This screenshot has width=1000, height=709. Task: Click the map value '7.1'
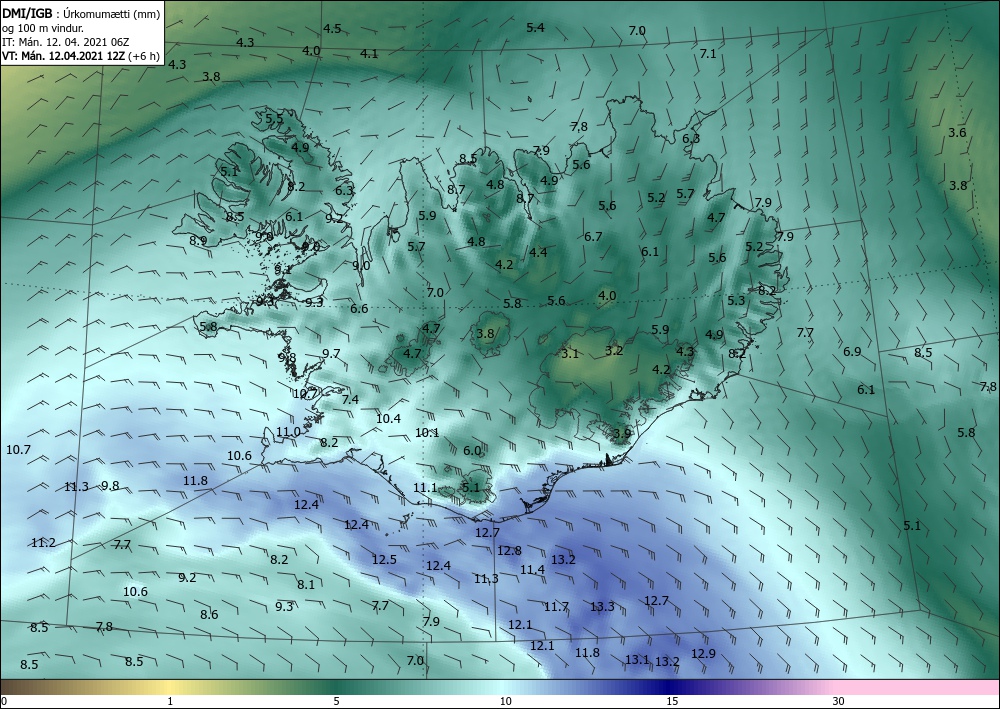708,54
